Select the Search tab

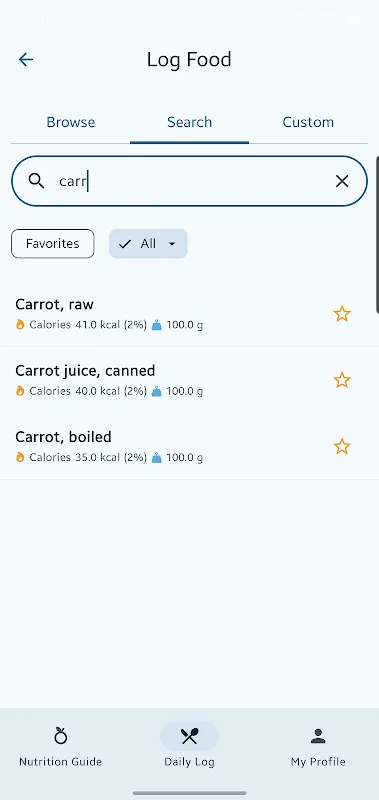coord(189,122)
